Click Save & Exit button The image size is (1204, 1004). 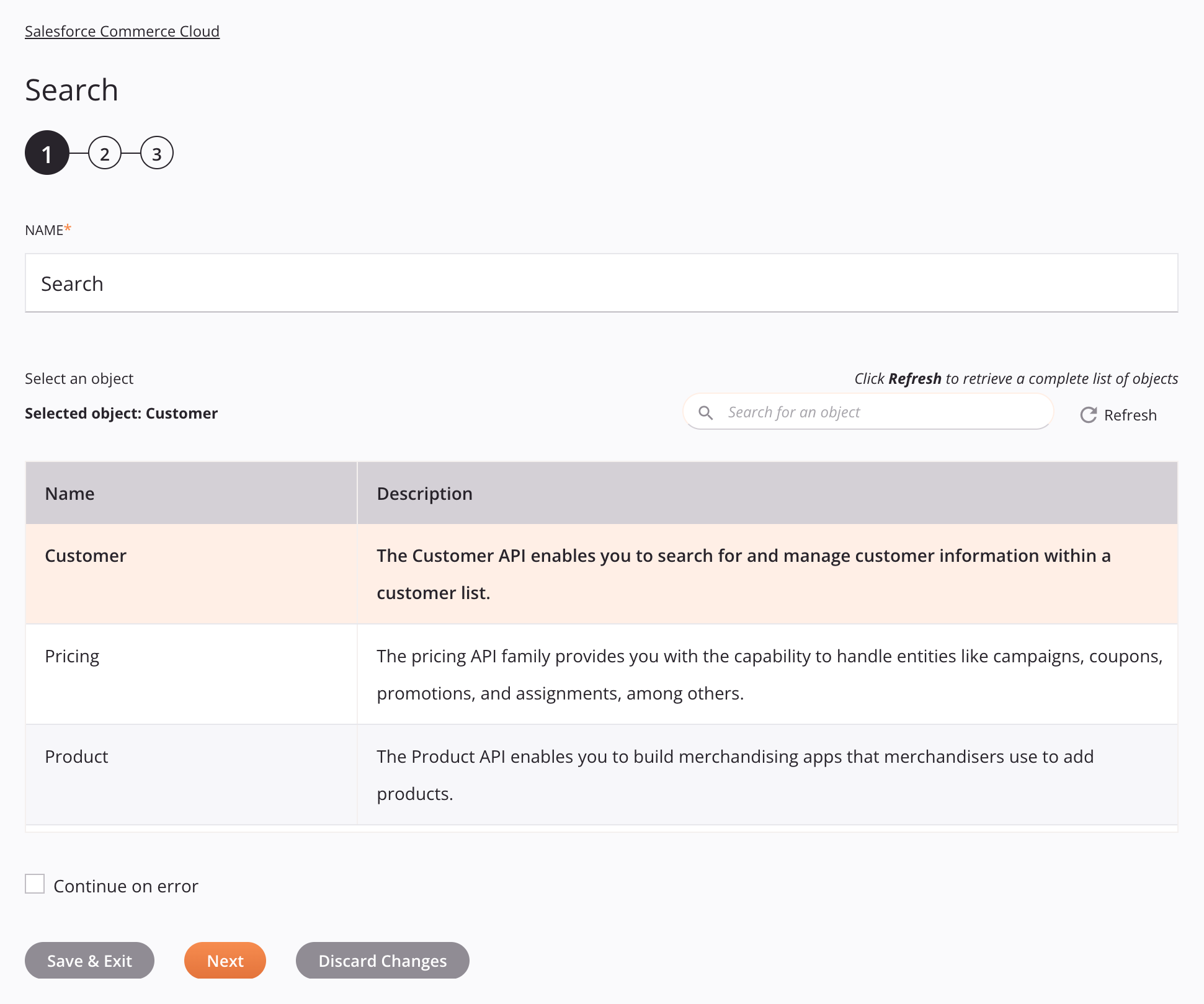coord(89,960)
